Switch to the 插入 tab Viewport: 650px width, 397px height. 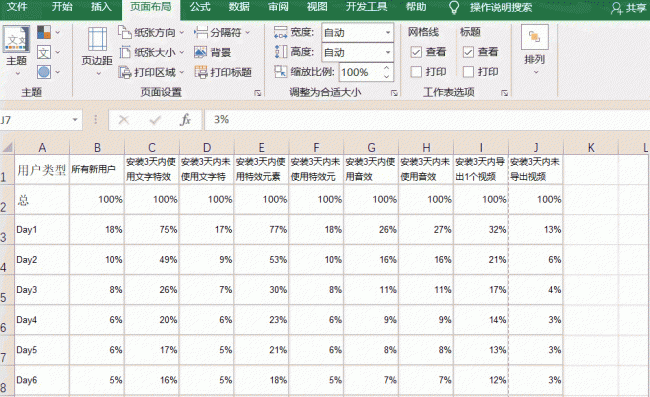[x=101, y=7]
